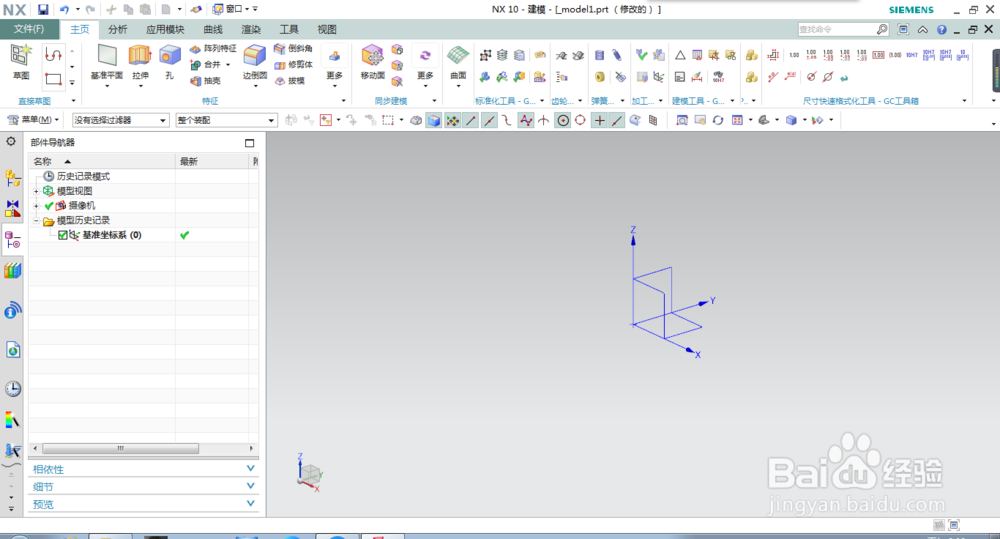This screenshot has height=539, width=1000.
Task: Apply Draft (拔模) to faces
Action: tap(290, 81)
